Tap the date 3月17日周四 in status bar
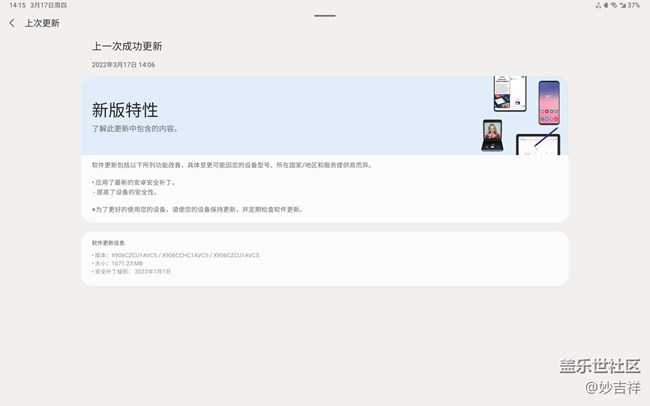Image resolution: width=650 pixels, height=406 pixels. [48, 5]
